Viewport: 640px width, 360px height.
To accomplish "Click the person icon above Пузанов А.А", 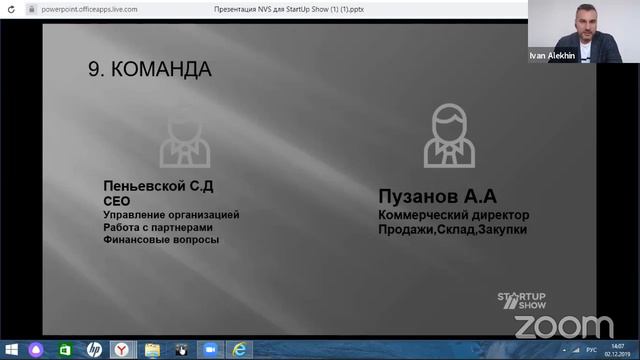I will pyautogui.click(x=449, y=136).
